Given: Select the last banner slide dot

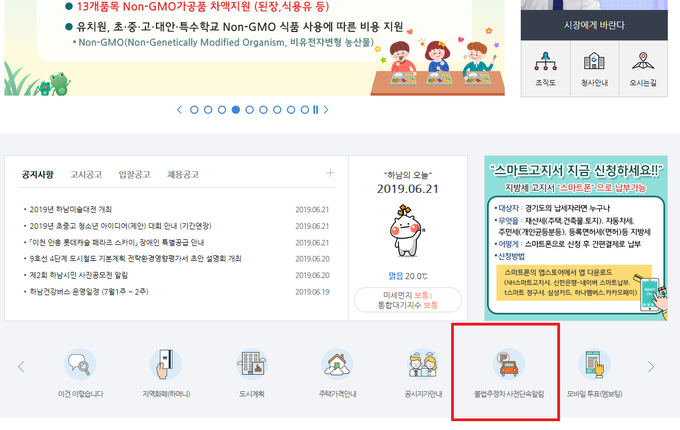Looking at the screenshot, I should [x=305, y=110].
